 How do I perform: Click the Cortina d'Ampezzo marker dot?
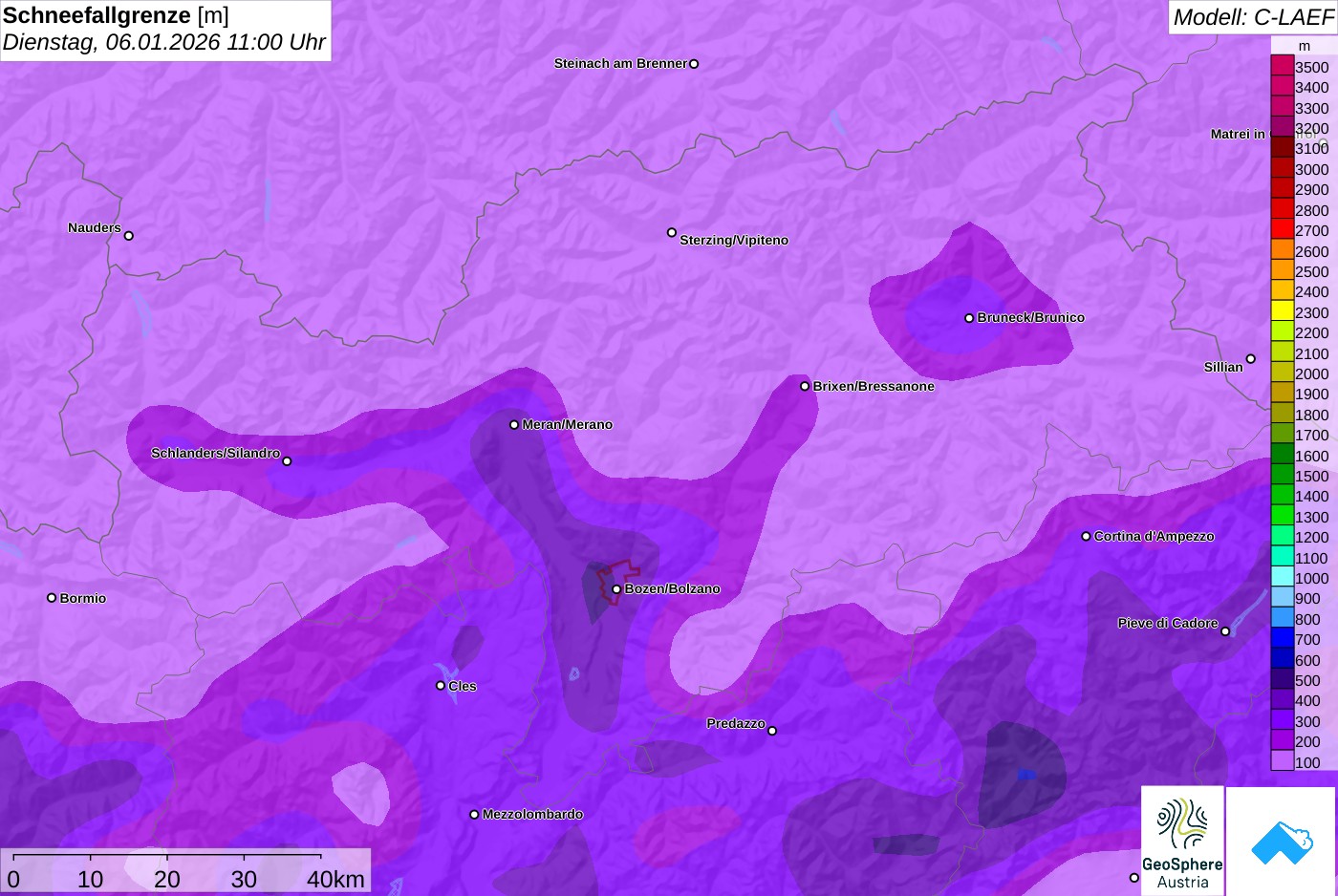pos(1086,536)
